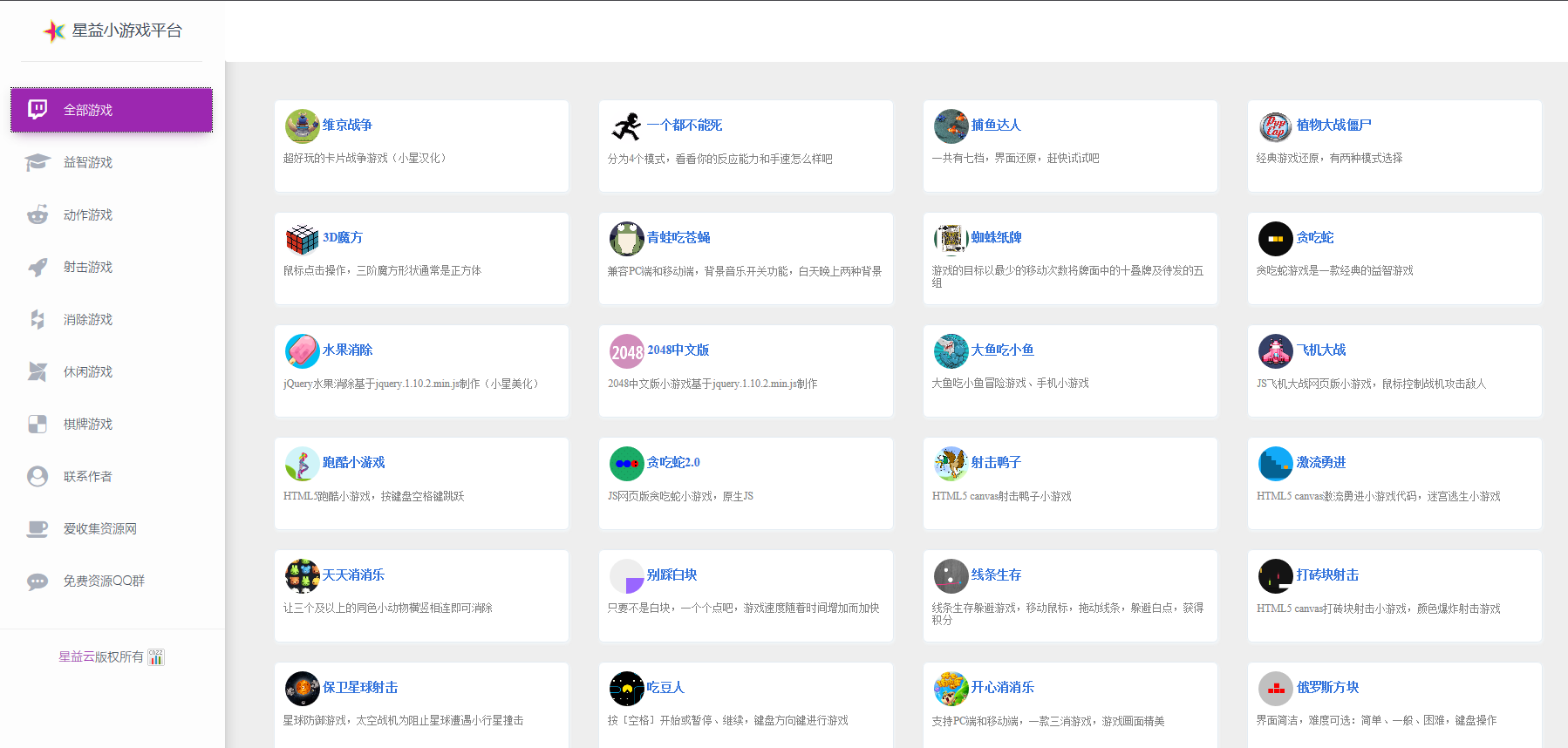Click the 植物大战僵尸 PopCap icon
The height and width of the screenshot is (748, 1568).
click(1275, 126)
